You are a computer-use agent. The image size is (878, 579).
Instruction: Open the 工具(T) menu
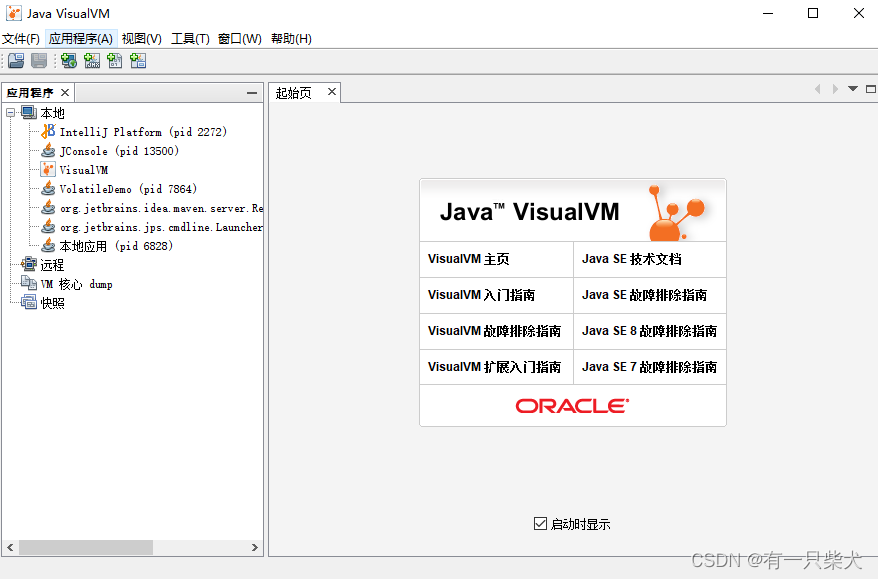[190, 39]
